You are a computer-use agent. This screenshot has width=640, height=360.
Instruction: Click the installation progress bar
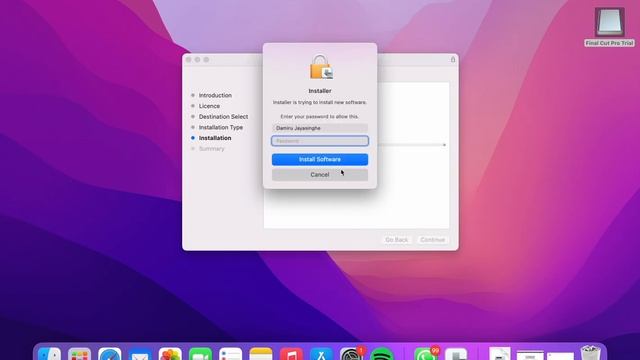click(x=411, y=145)
